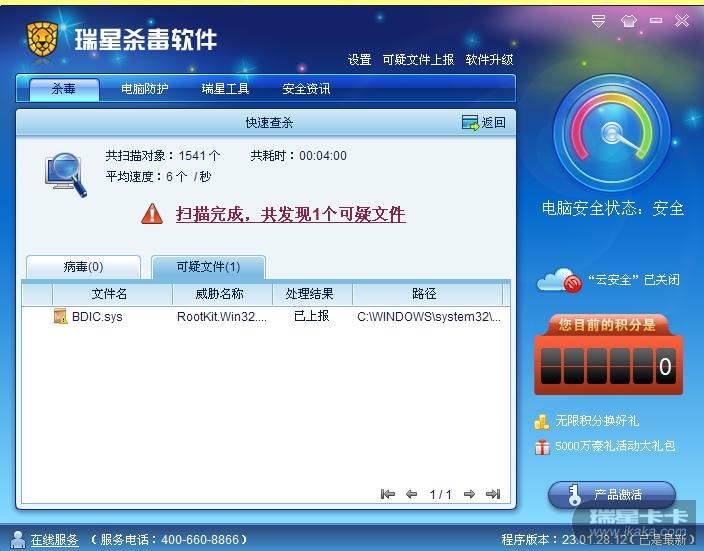
Task: Open the 扫描完成 suspicious file result link
Action: 290,214
